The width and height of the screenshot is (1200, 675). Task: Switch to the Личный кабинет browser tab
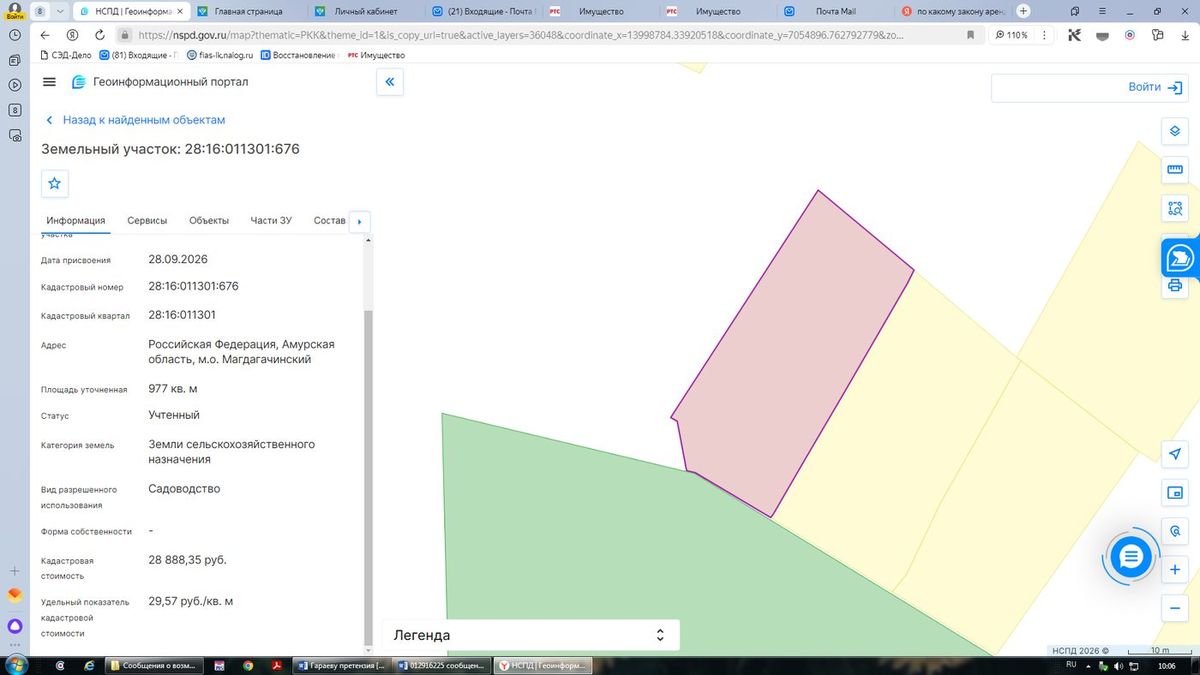(365, 11)
